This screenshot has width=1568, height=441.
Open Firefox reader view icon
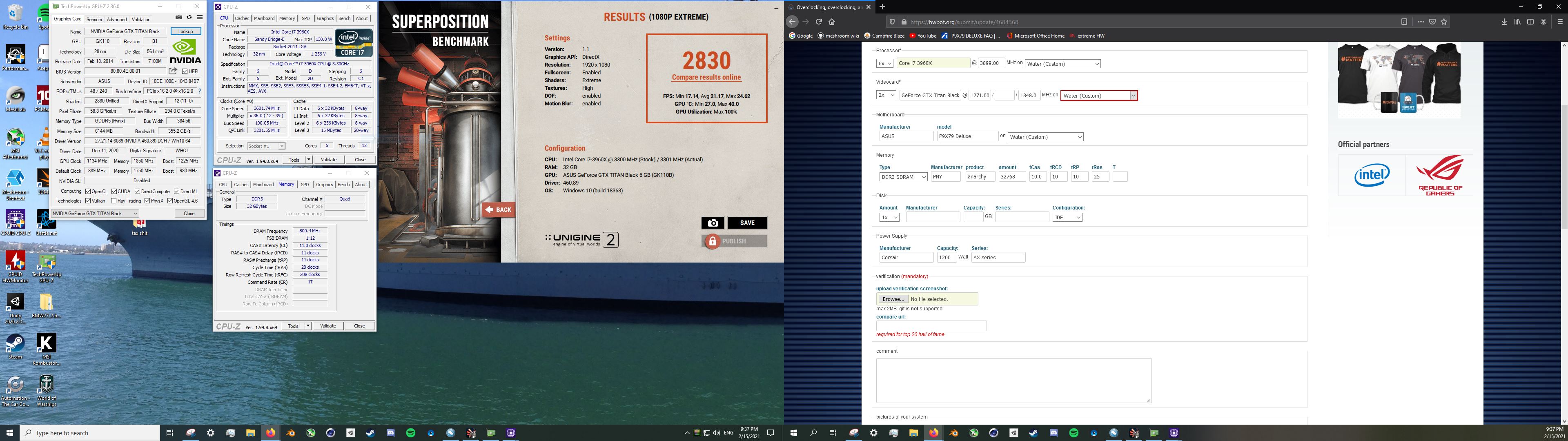(1404, 22)
